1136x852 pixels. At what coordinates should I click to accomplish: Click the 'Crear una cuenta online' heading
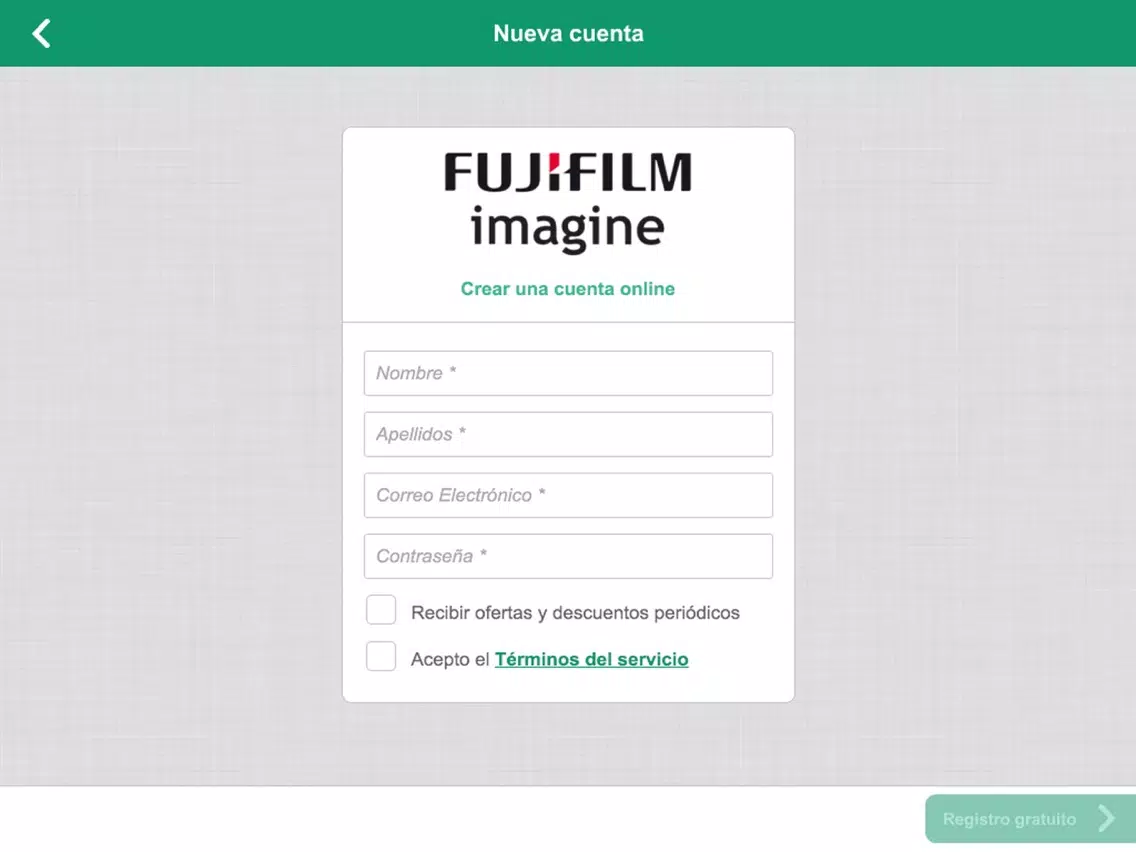568,288
